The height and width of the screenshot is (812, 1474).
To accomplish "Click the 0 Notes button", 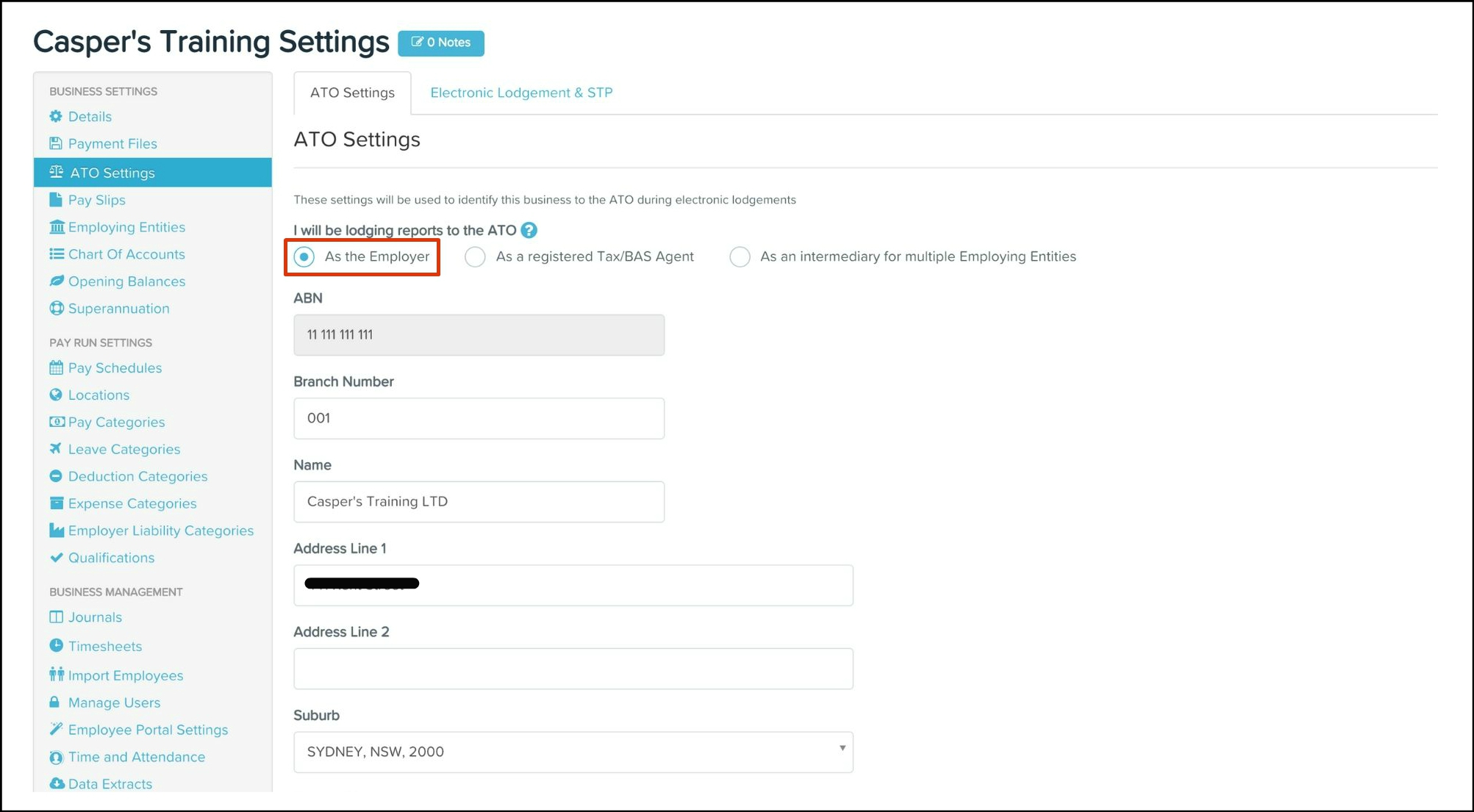I will click(x=440, y=43).
